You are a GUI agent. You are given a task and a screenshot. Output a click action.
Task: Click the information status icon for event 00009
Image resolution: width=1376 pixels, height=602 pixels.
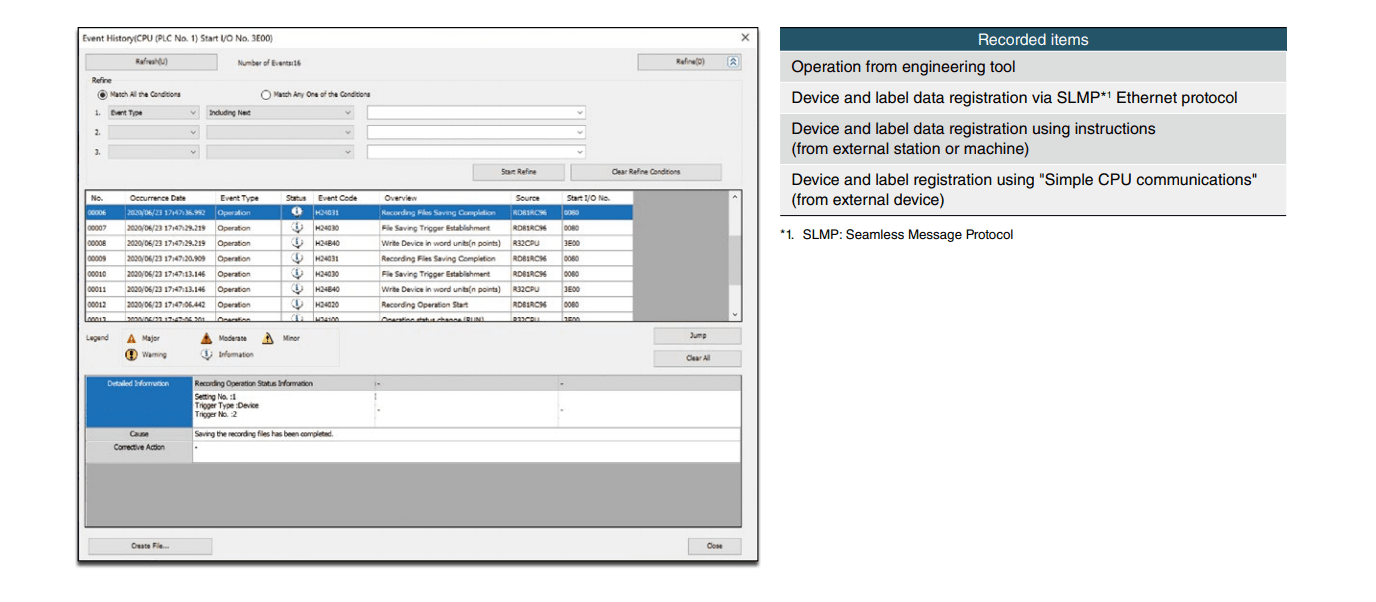tap(296, 258)
